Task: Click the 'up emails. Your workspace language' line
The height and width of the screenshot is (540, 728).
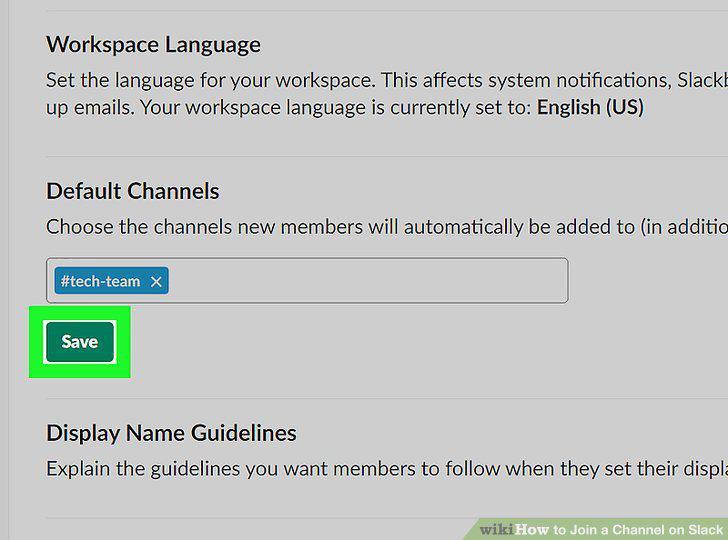Action: (344, 107)
